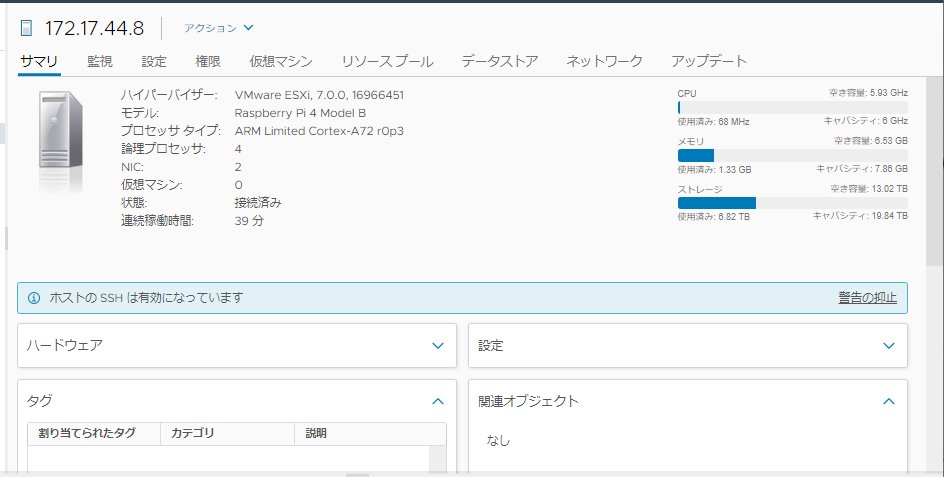Click the 警告の抑止 link
The width and height of the screenshot is (944, 477).
pos(868,298)
